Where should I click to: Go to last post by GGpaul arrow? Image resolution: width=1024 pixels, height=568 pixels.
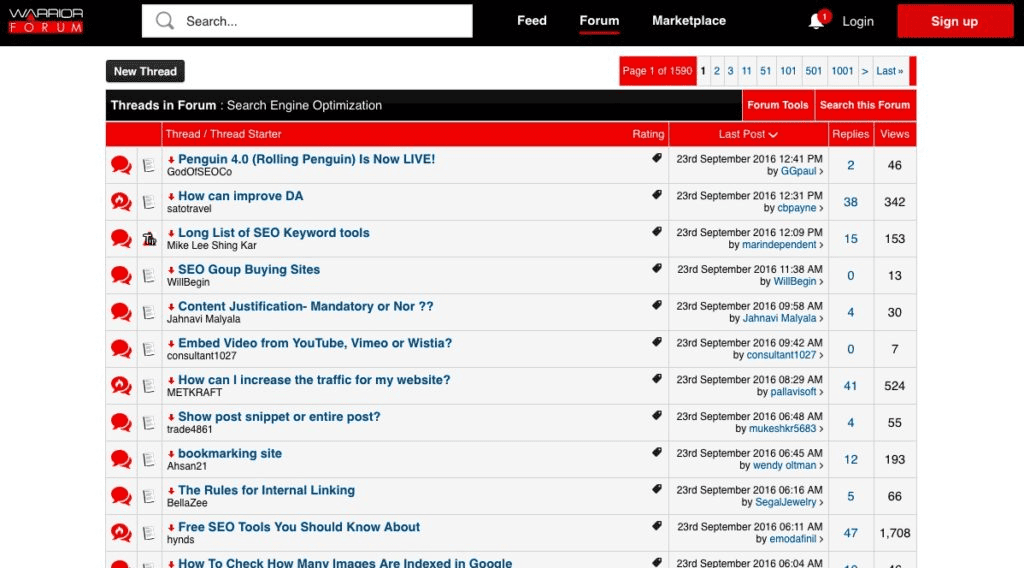pos(822,172)
